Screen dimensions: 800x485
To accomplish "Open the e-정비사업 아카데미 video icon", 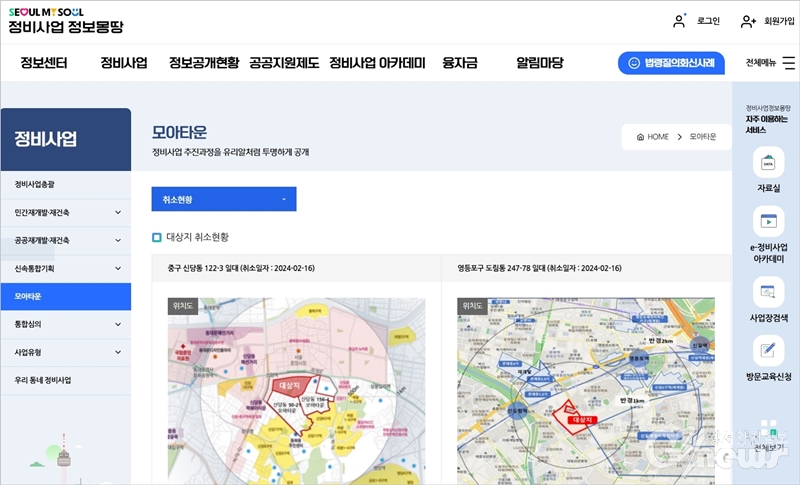I will 768,221.
